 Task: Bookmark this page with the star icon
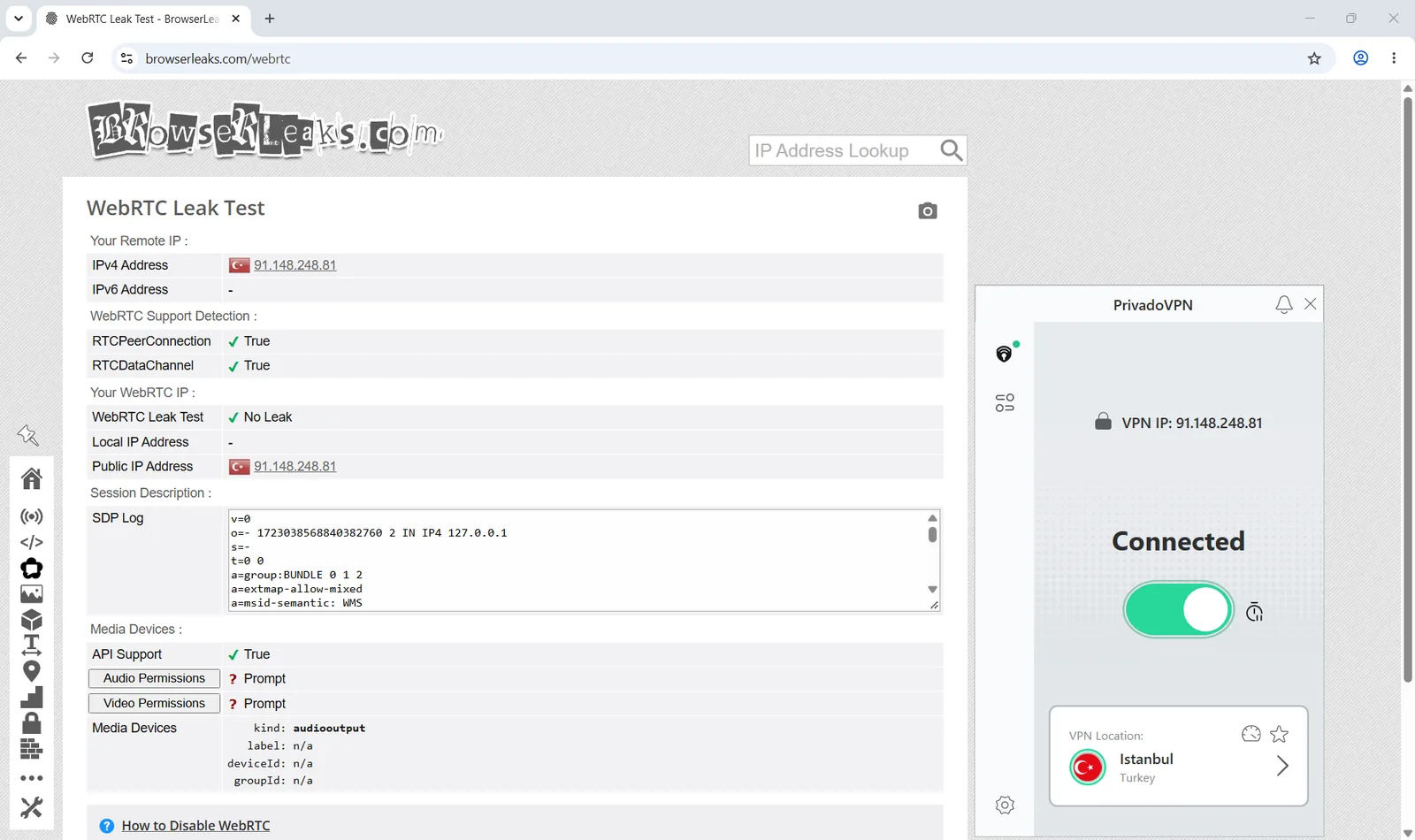click(1314, 58)
